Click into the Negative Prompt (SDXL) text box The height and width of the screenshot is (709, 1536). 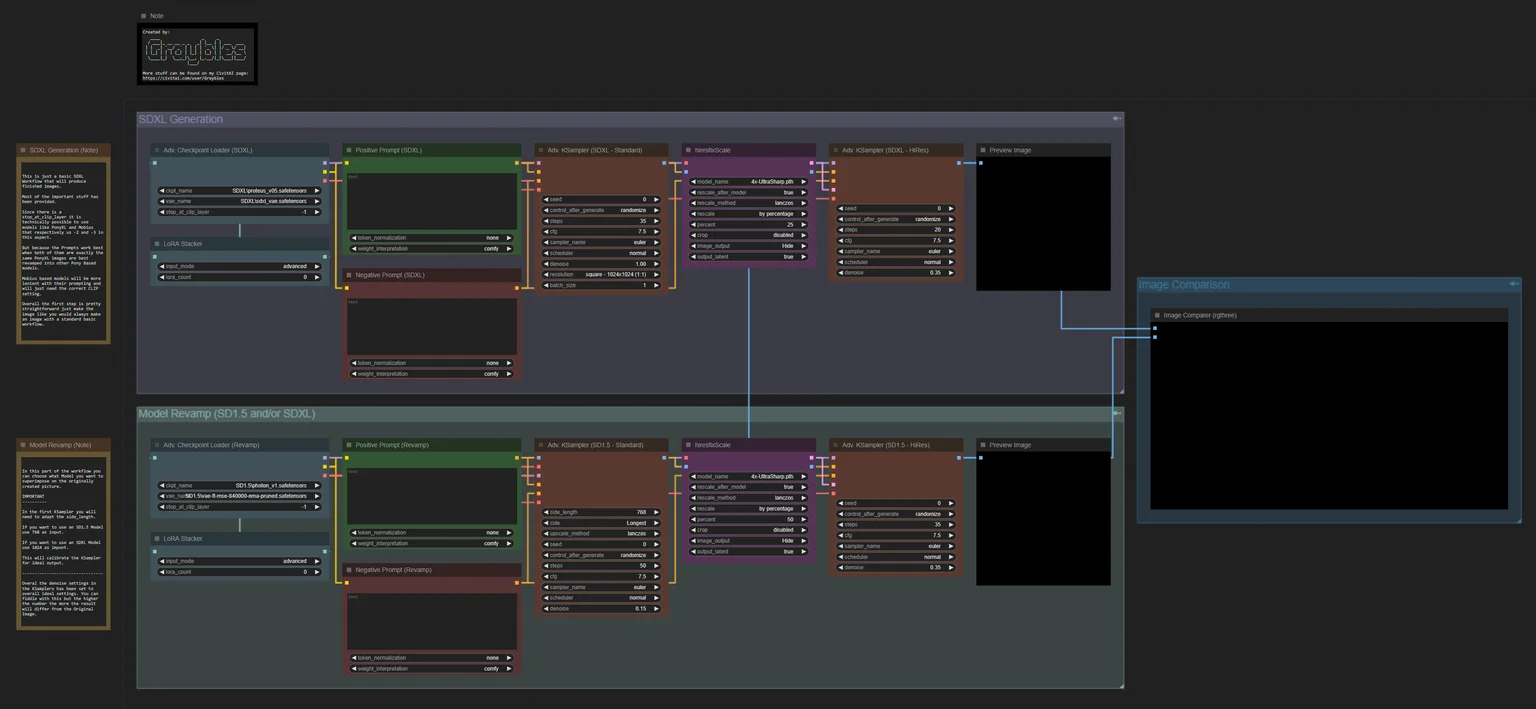coord(432,326)
